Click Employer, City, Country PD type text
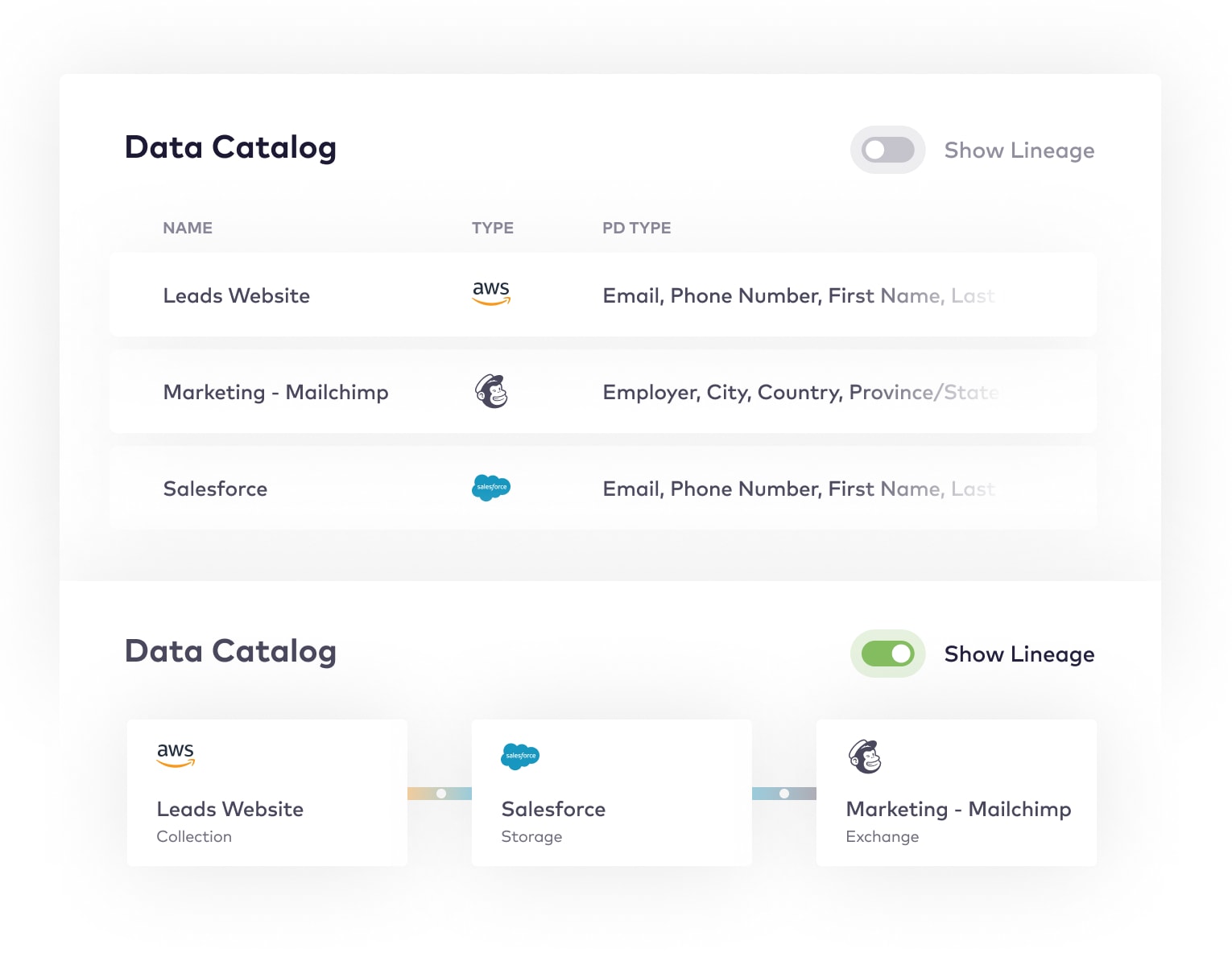 click(x=801, y=393)
